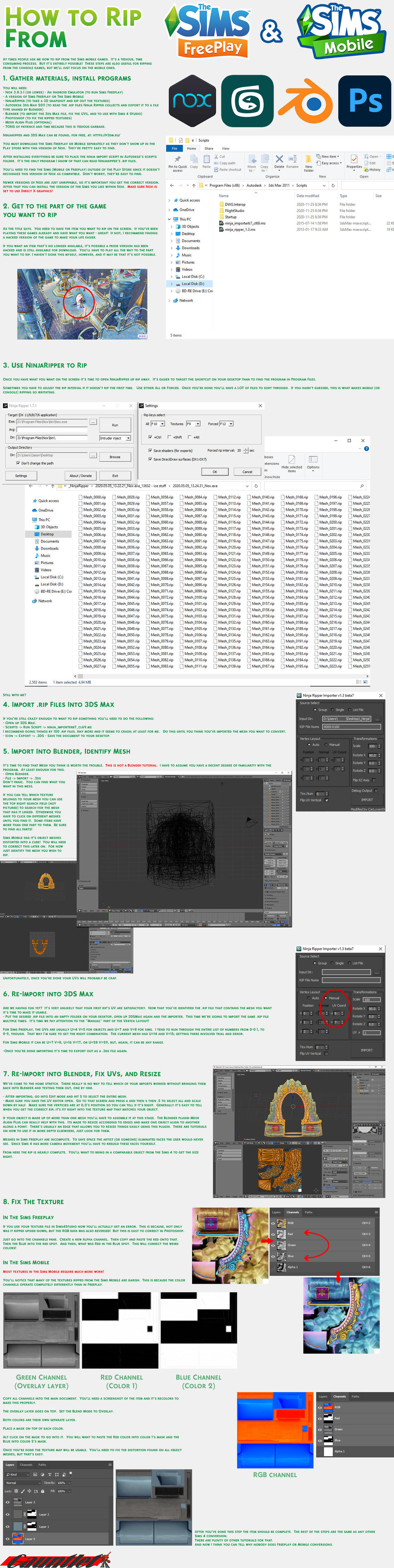
Task: Click the Cut scissors icon in ribbon
Action: tap(215, 157)
